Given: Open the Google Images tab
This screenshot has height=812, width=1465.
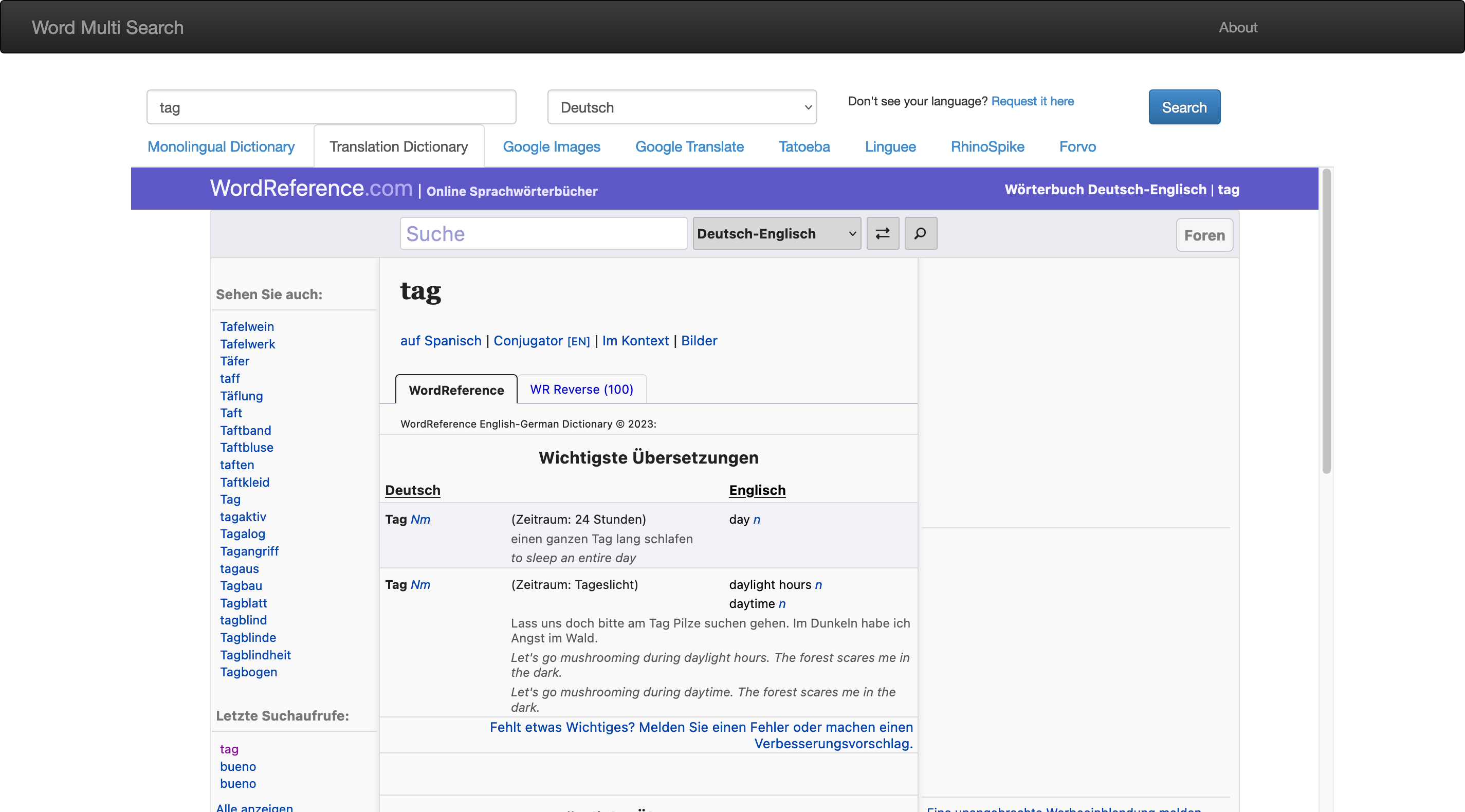Looking at the screenshot, I should [x=551, y=146].
